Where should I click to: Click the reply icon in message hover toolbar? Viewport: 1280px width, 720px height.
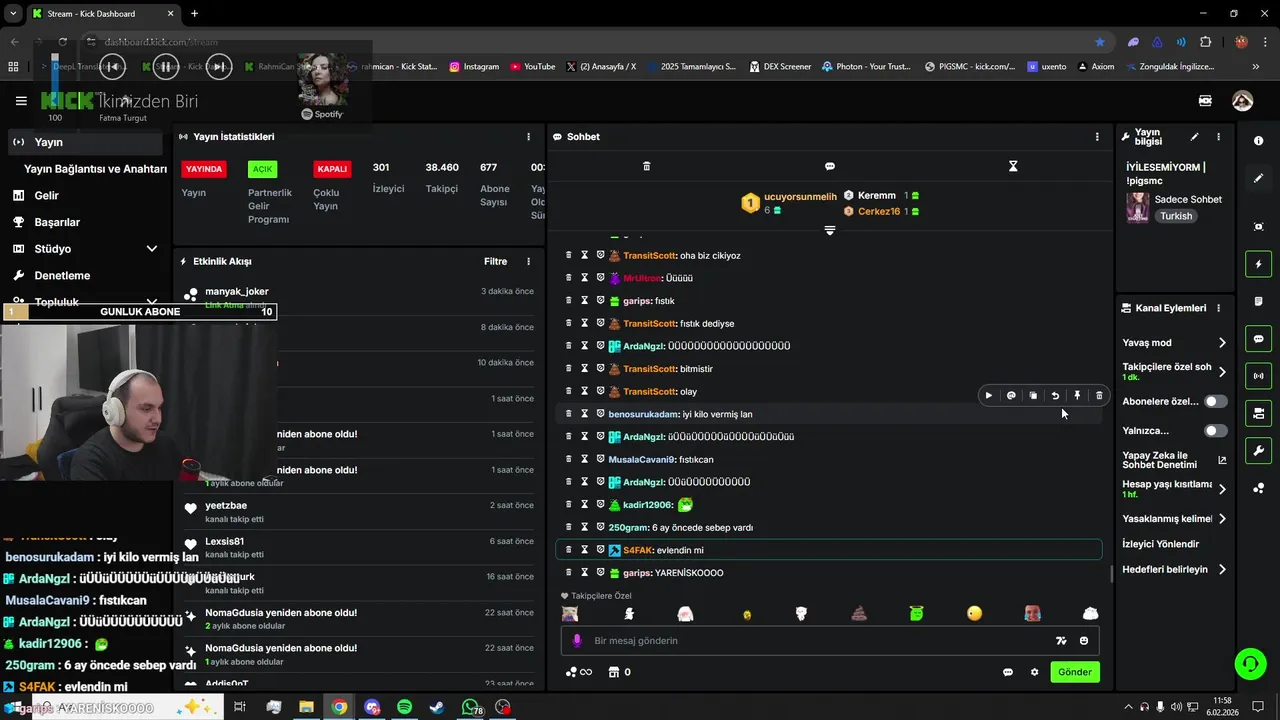1011,395
